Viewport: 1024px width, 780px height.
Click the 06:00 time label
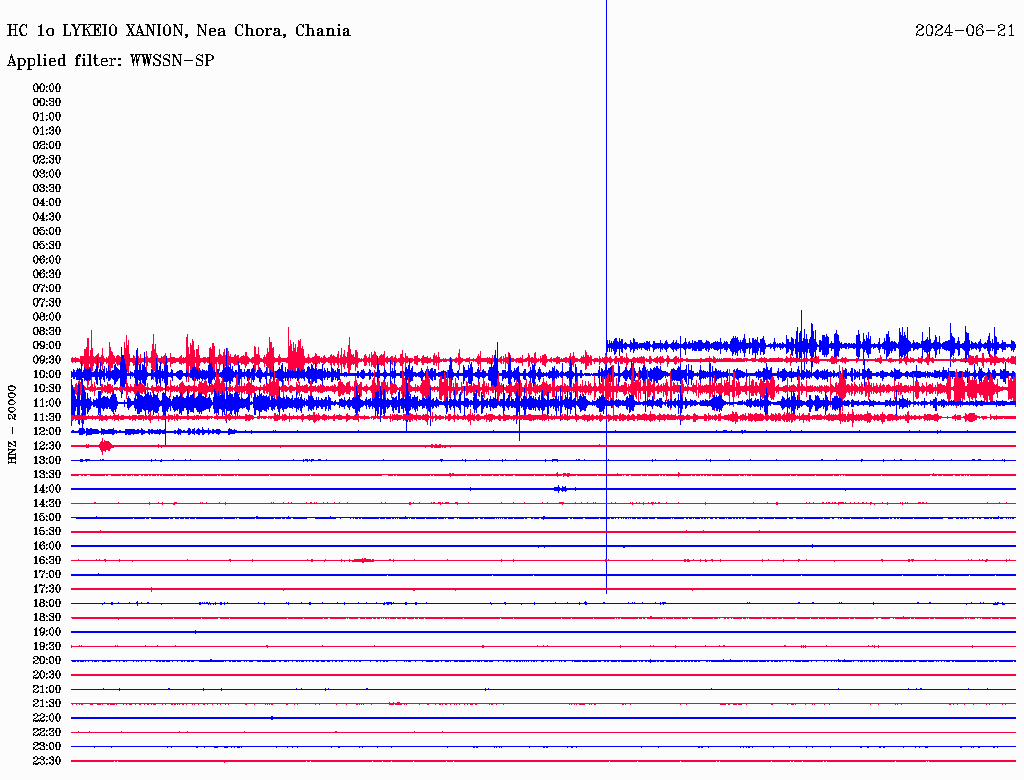click(46, 259)
